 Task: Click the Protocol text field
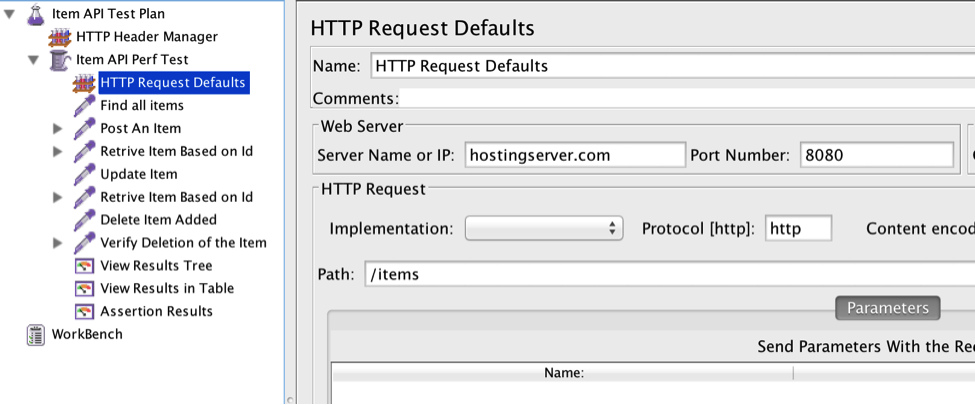[x=797, y=229]
